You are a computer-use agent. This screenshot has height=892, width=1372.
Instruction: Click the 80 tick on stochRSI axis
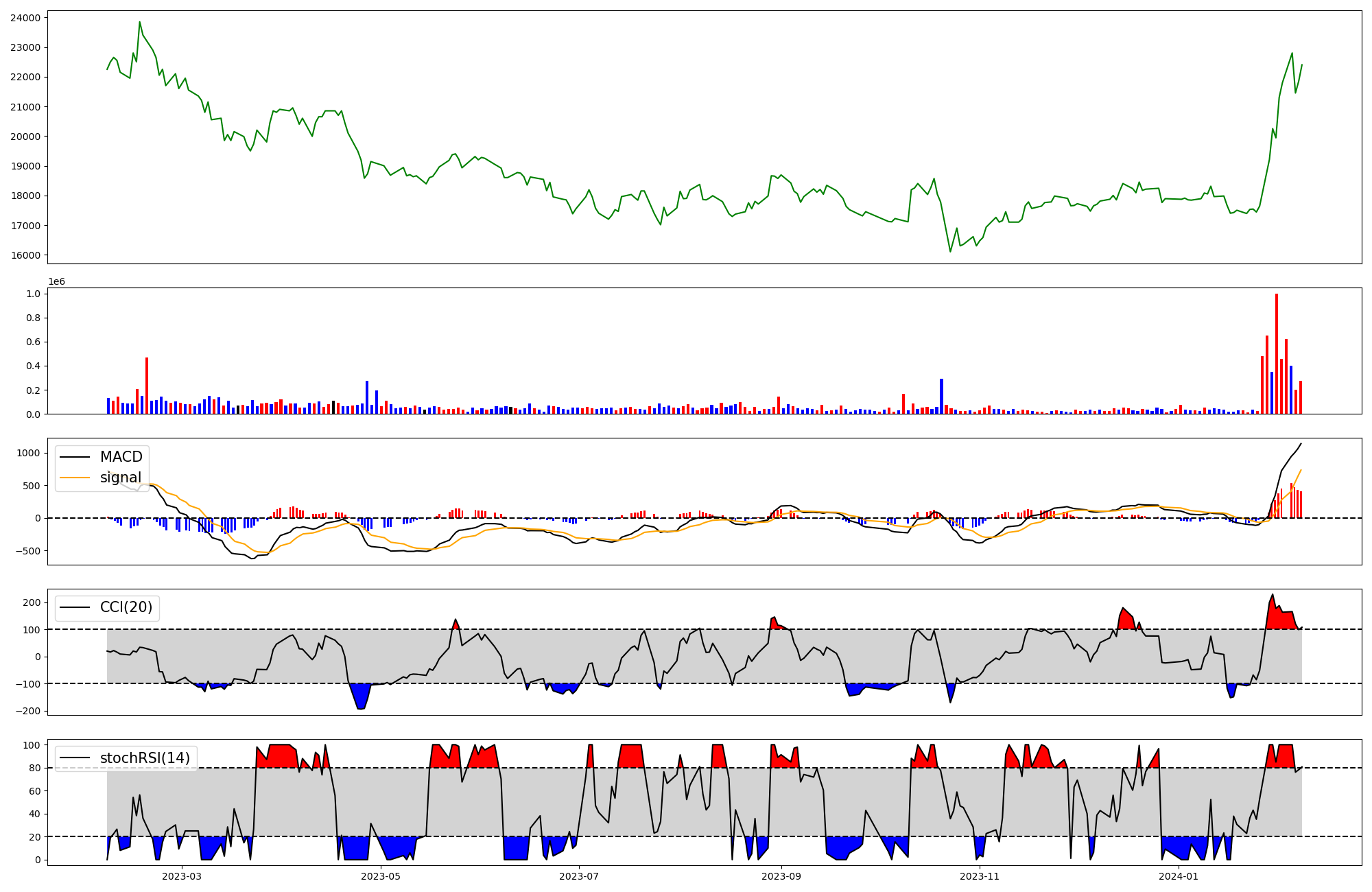(x=34, y=768)
